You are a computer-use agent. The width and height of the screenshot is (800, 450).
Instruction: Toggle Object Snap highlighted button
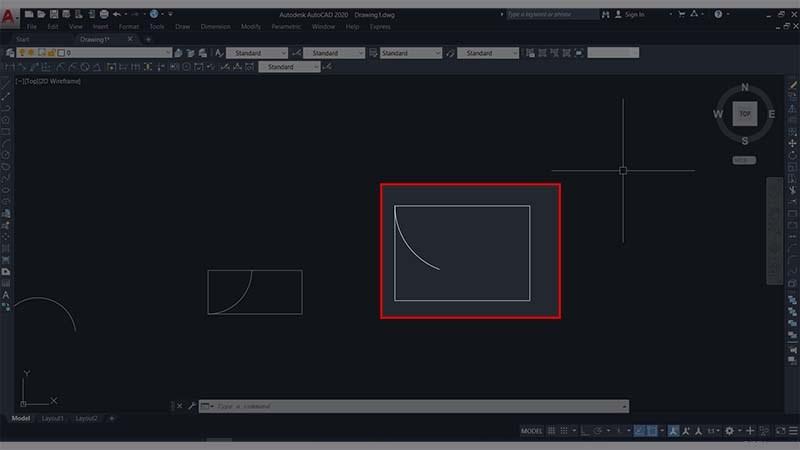(x=652, y=431)
